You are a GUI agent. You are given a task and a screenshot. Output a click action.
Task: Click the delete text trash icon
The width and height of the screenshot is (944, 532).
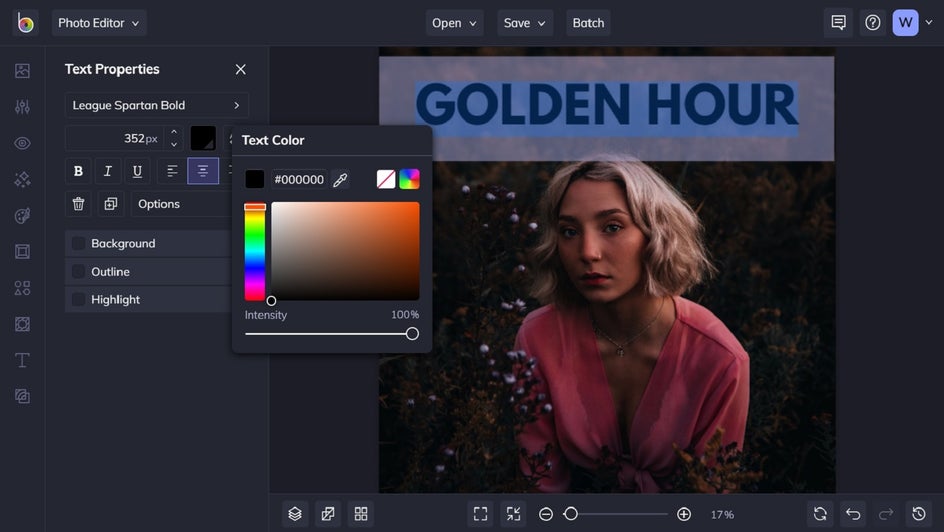click(78, 204)
